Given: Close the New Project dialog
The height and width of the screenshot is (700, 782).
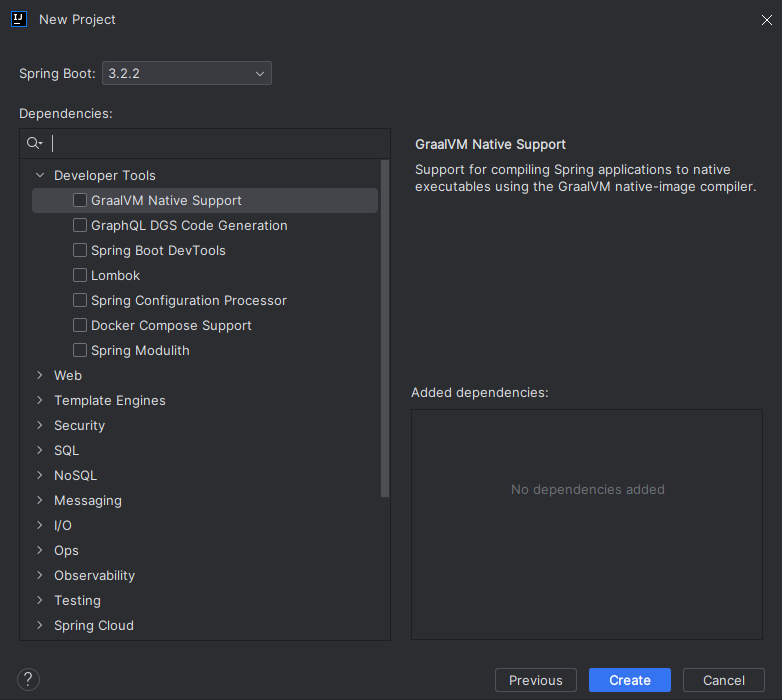Looking at the screenshot, I should [767, 20].
